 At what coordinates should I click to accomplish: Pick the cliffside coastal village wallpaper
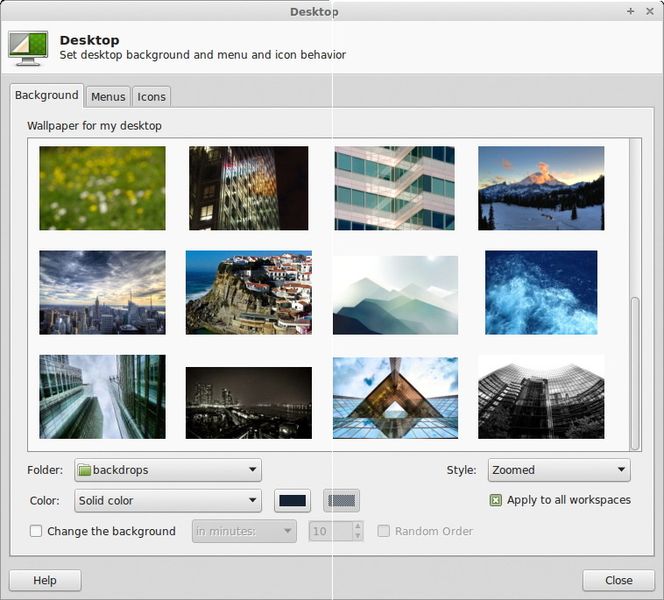[x=248, y=292]
